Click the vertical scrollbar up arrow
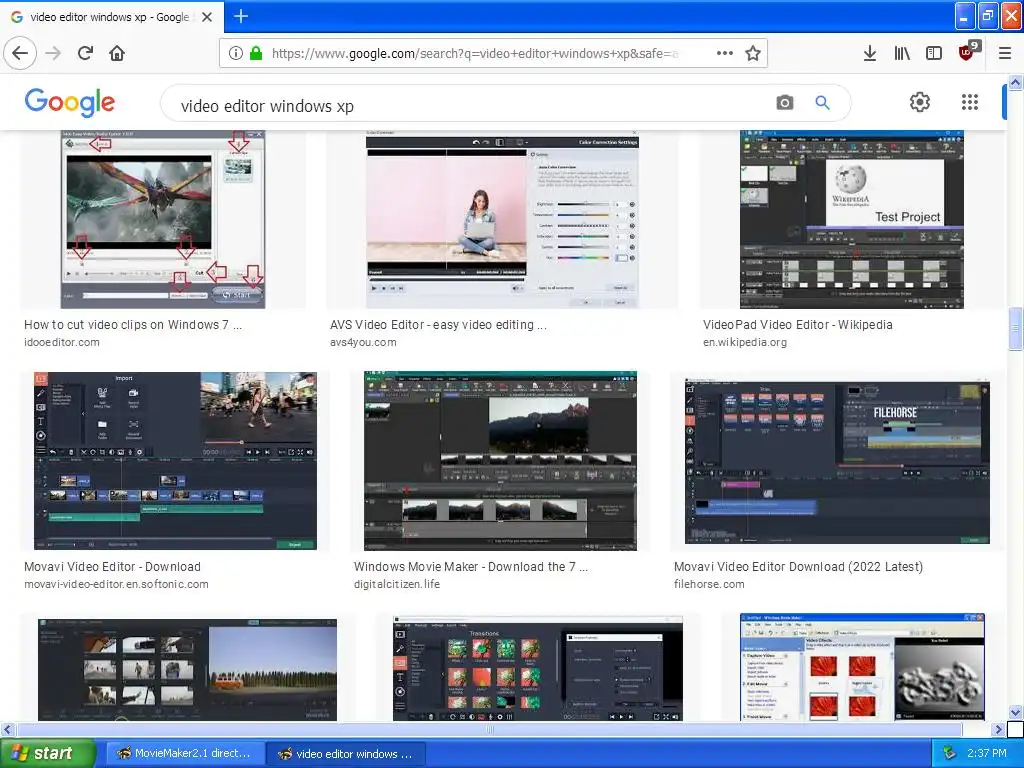 pos(1016,82)
